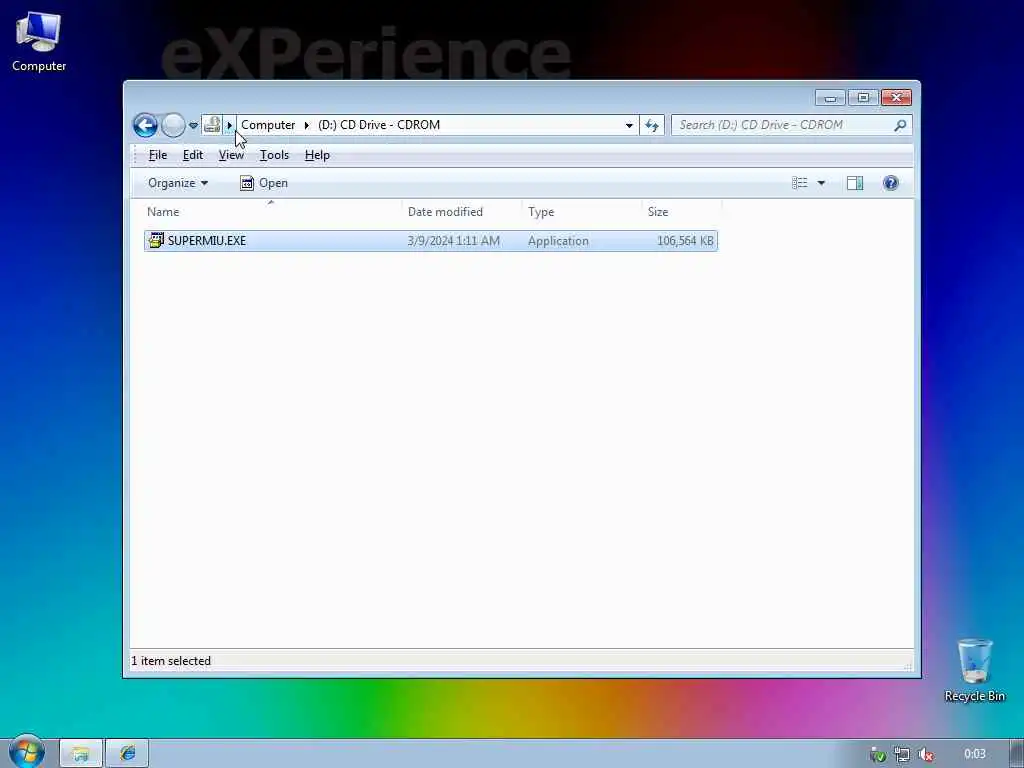The image size is (1024, 768).
Task: Expand the Organize dropdown
Action: (178, 183)
